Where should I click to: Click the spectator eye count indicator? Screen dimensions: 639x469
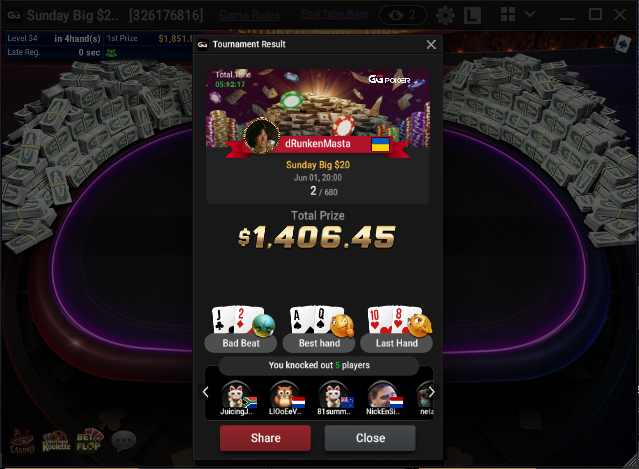(x=403, y=15)
